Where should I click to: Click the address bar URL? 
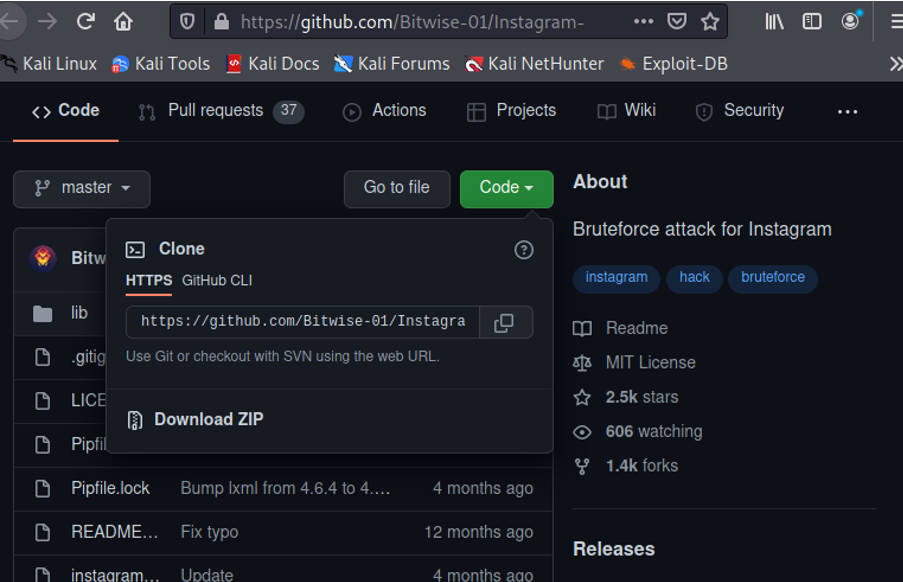(412, 22)
